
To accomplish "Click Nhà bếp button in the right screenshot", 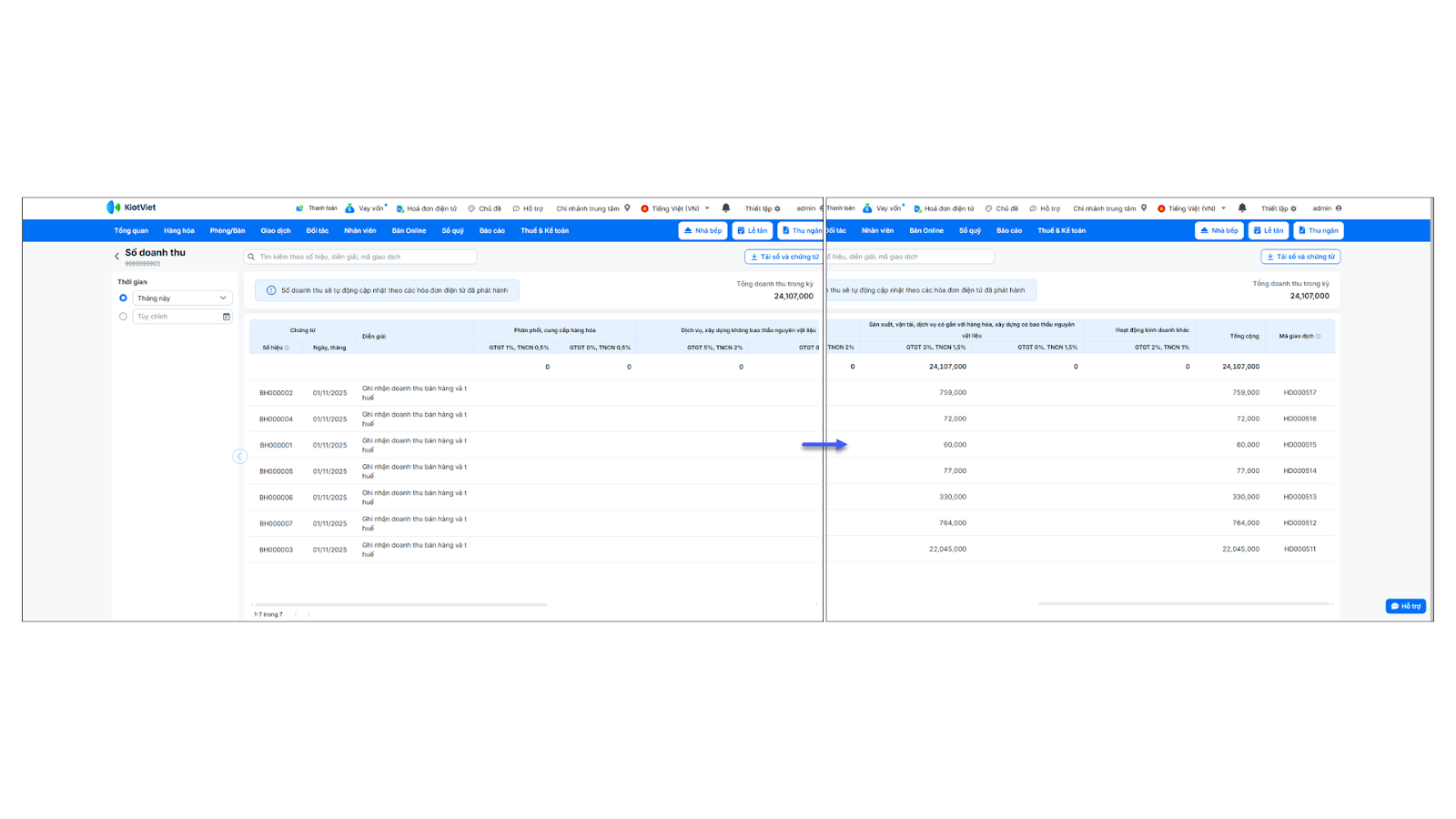I will [x=1219, y=231].
